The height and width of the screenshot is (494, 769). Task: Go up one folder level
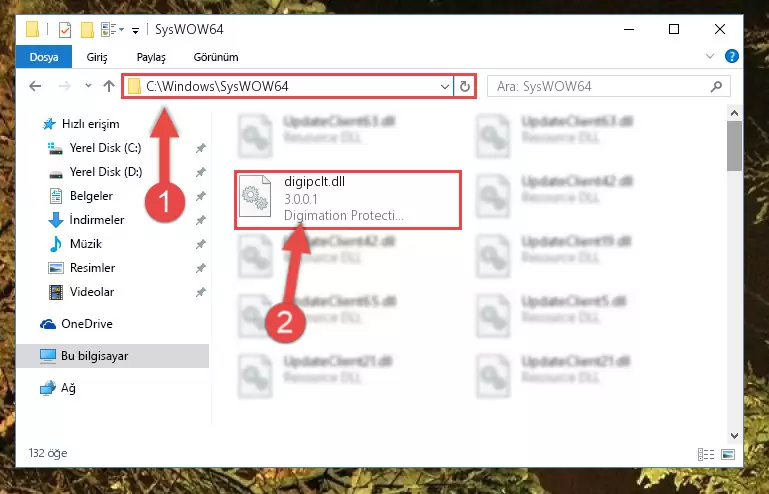[x=109, y=86]
